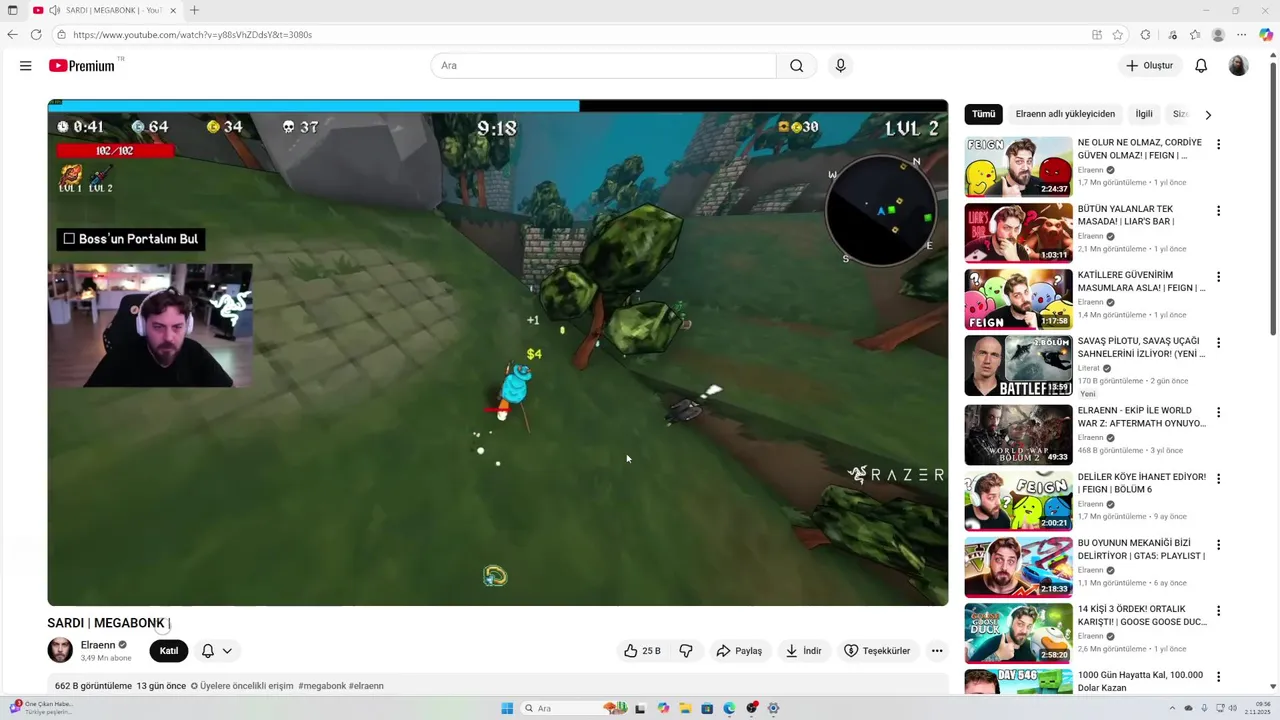The width and height of the screenshot is (1280, 720).
Task: Click the video progress bar at top
Action: click(498, 105)
